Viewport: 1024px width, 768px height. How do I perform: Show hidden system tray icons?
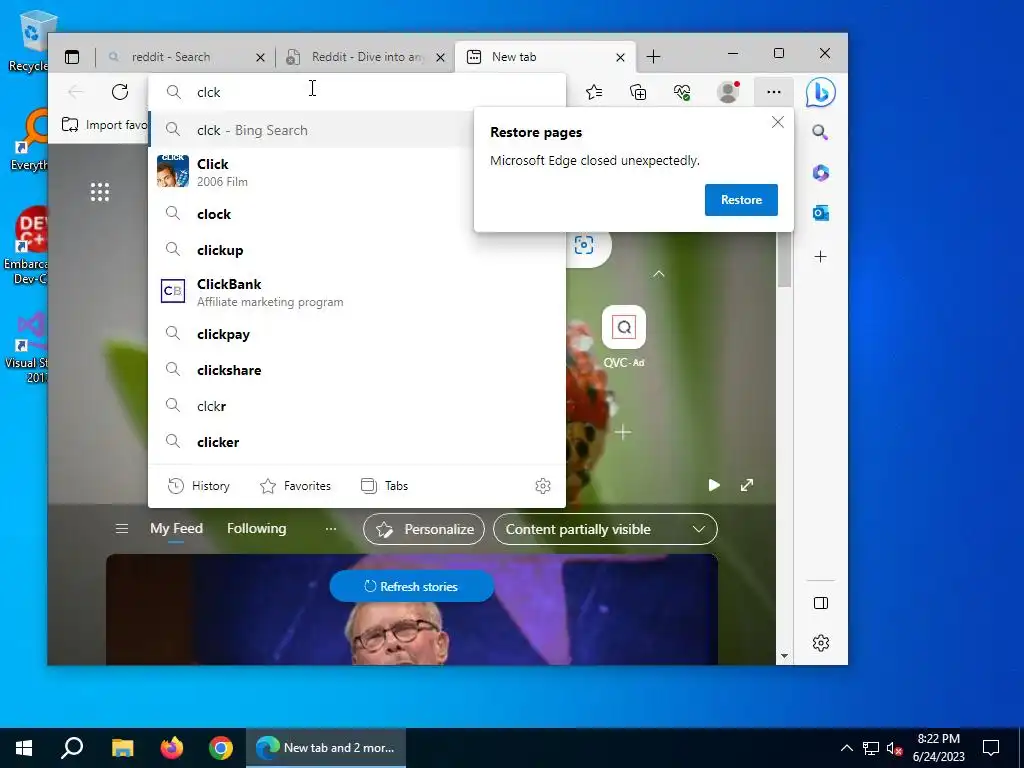click(x=846, y=748)
